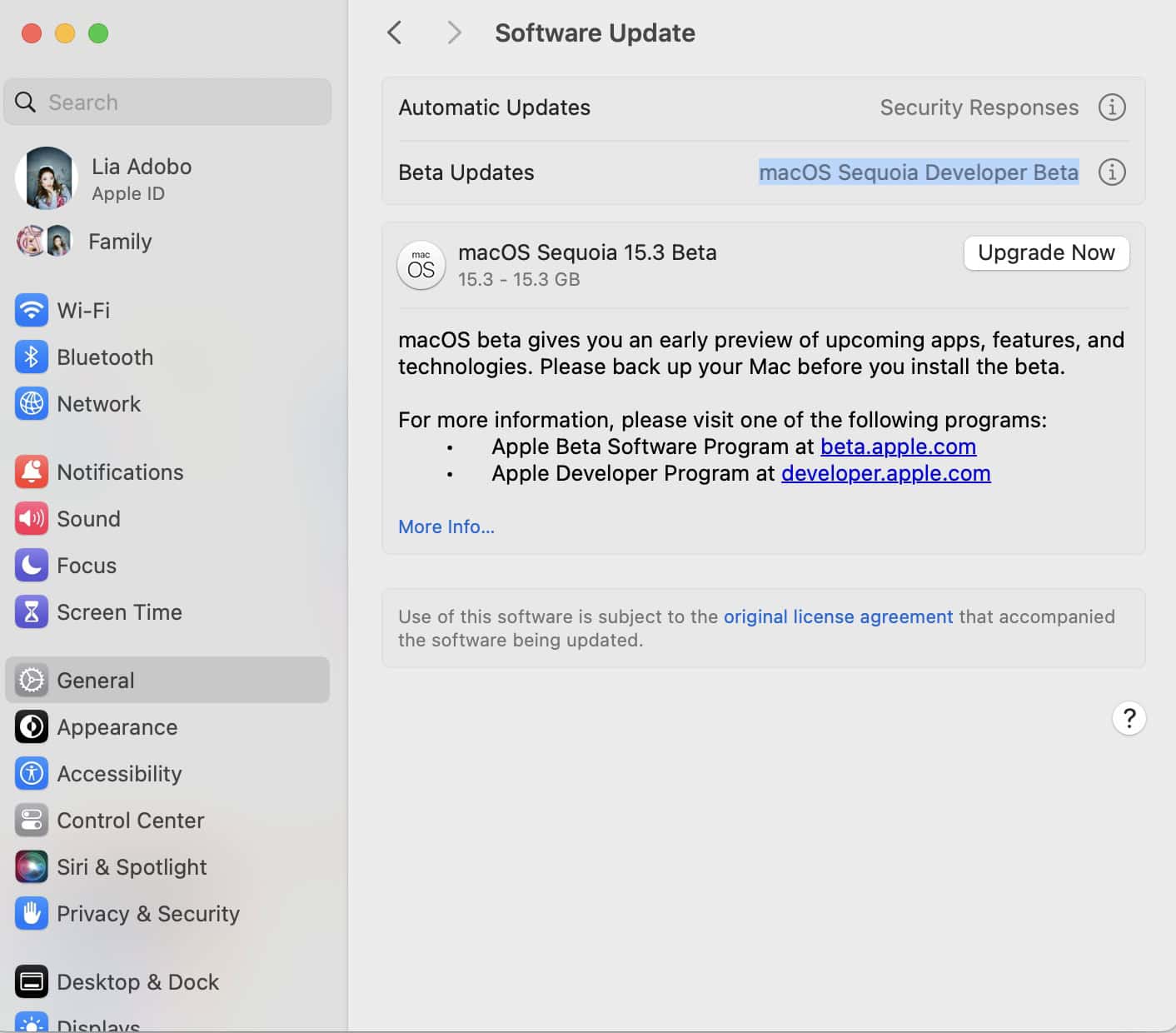Open the Notifications bell icon
The width and height of the screenshot is (1176, 1033).
click(x=32, y=472)
